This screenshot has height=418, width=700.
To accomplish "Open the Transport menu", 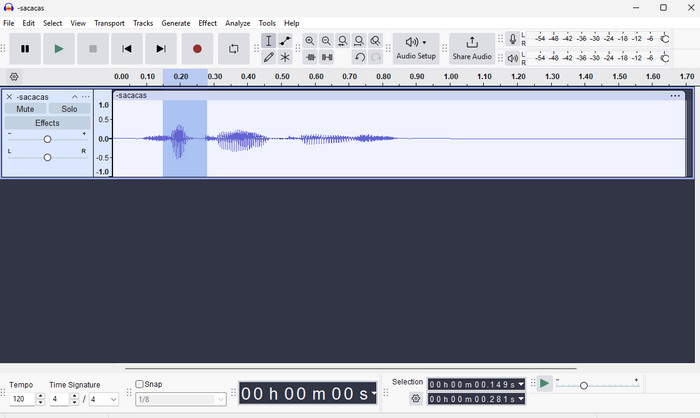I will pos(109,23).
